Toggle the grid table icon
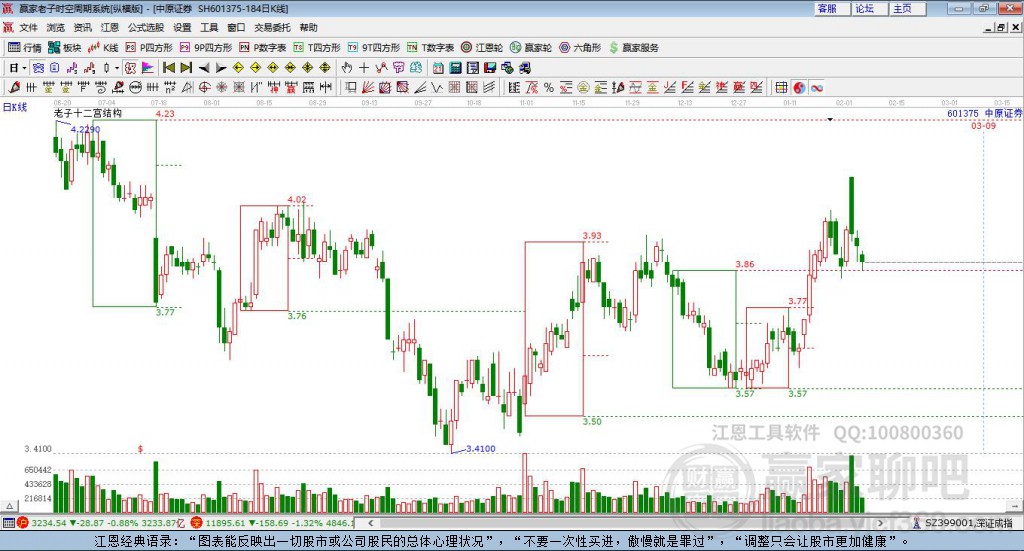 point(781,87)
